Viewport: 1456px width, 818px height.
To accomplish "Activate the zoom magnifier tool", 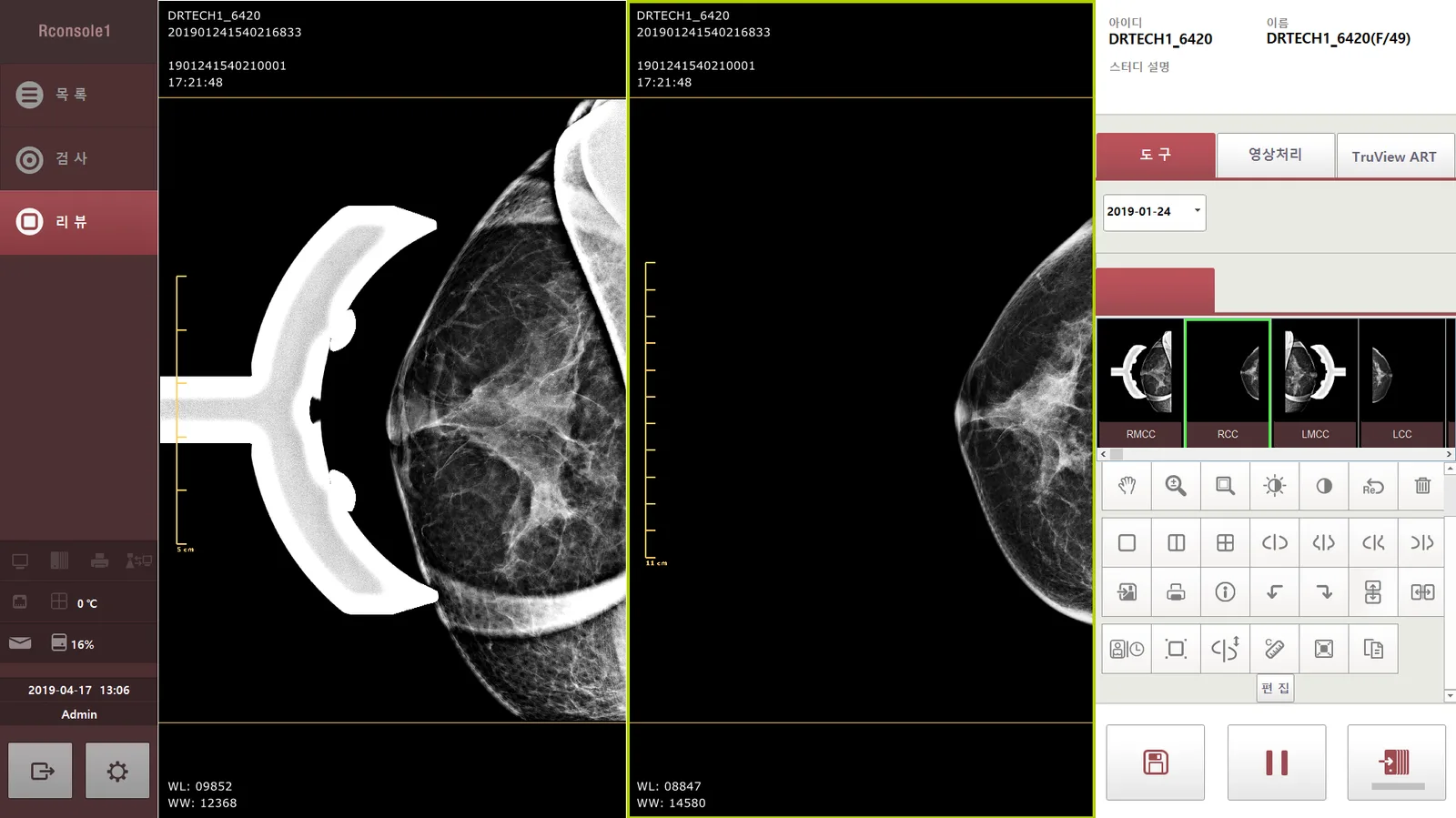I will 1176,486.
